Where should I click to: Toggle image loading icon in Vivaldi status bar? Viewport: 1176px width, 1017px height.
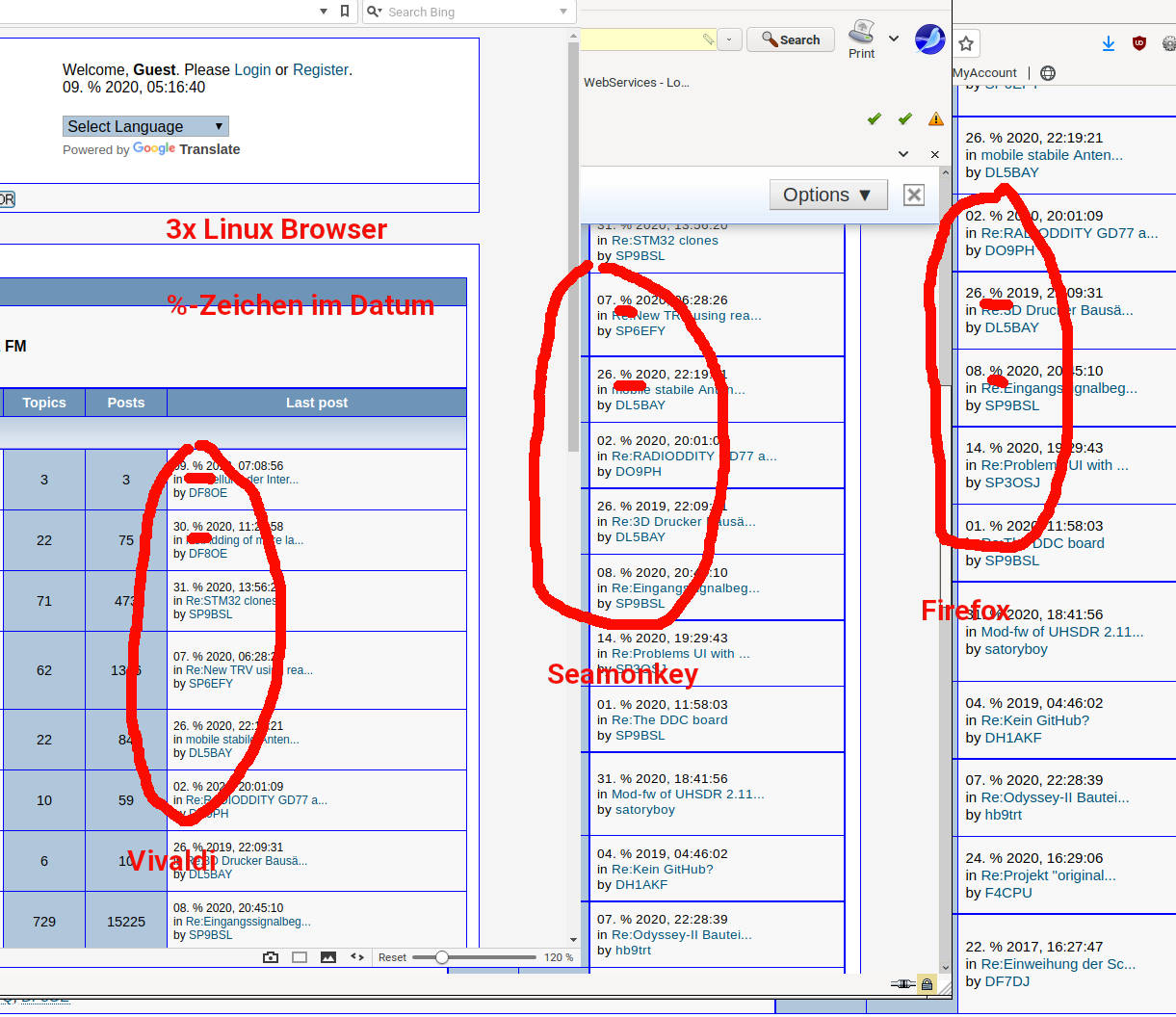tap(328, 957)
